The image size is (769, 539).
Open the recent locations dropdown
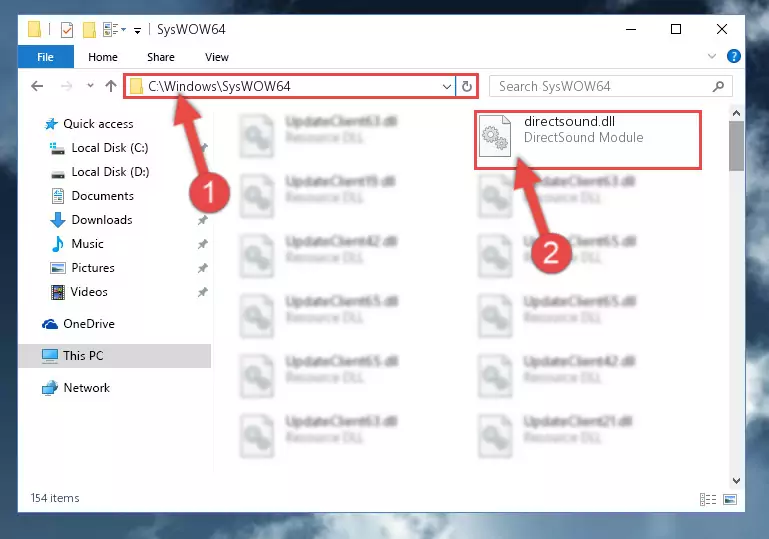coord(90,86)
